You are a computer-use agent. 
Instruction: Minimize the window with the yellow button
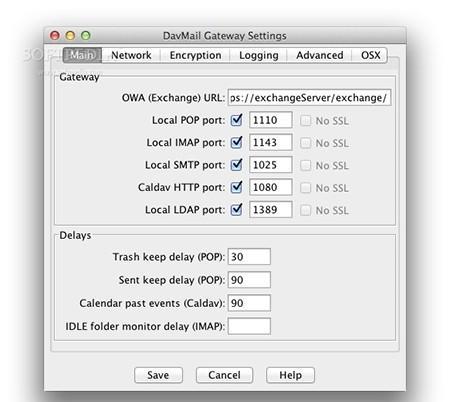[70, 35]
